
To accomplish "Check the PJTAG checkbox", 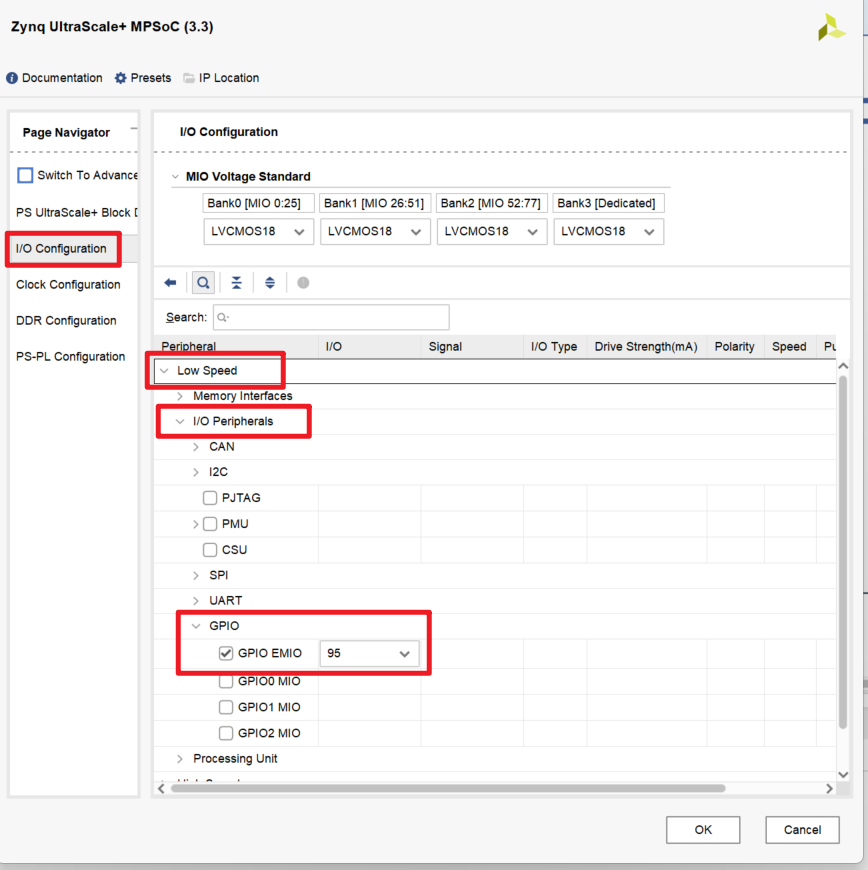I will (210, 498).
